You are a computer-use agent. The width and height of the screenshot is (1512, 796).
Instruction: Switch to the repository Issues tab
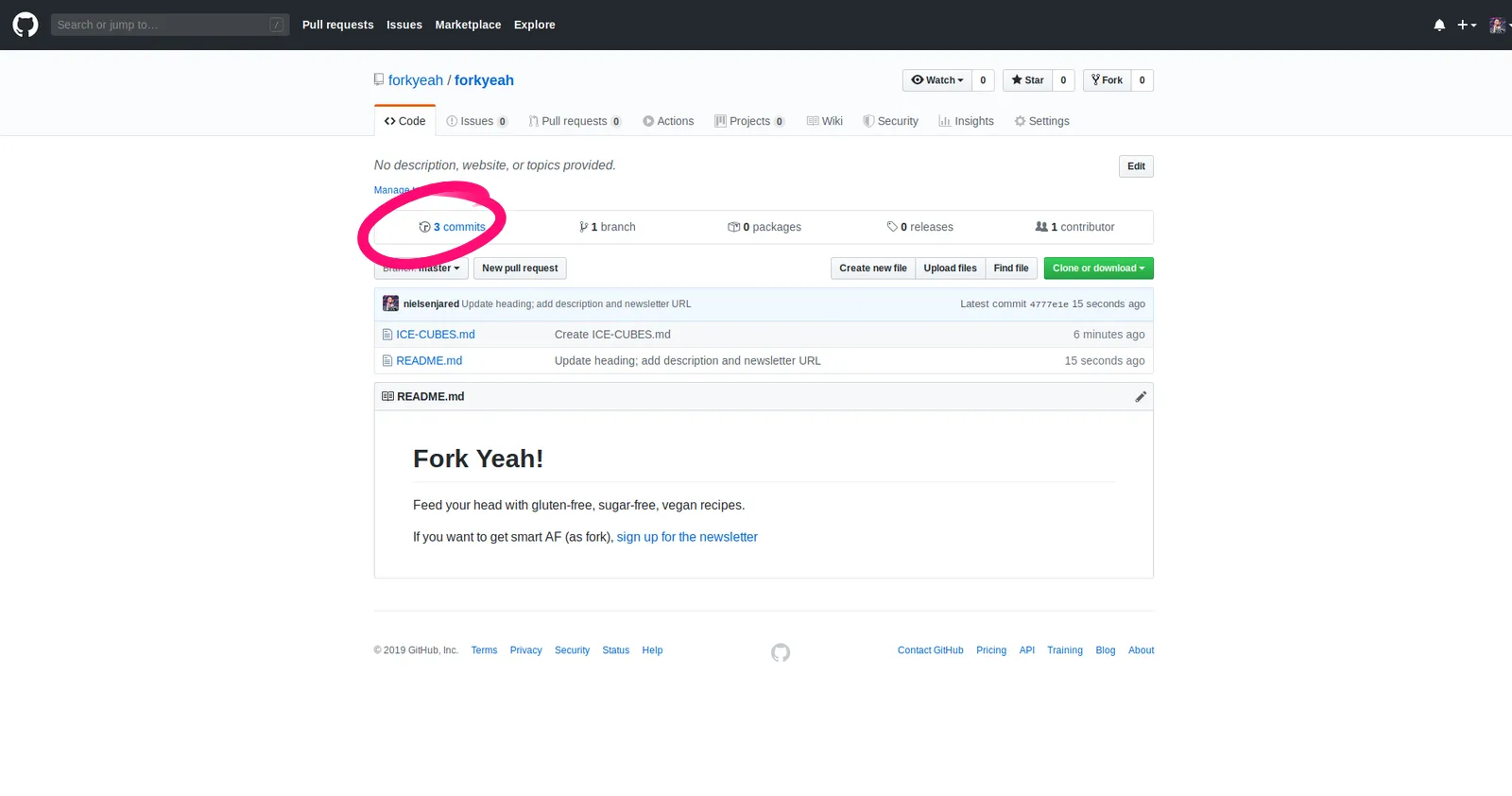click(477, 121)
